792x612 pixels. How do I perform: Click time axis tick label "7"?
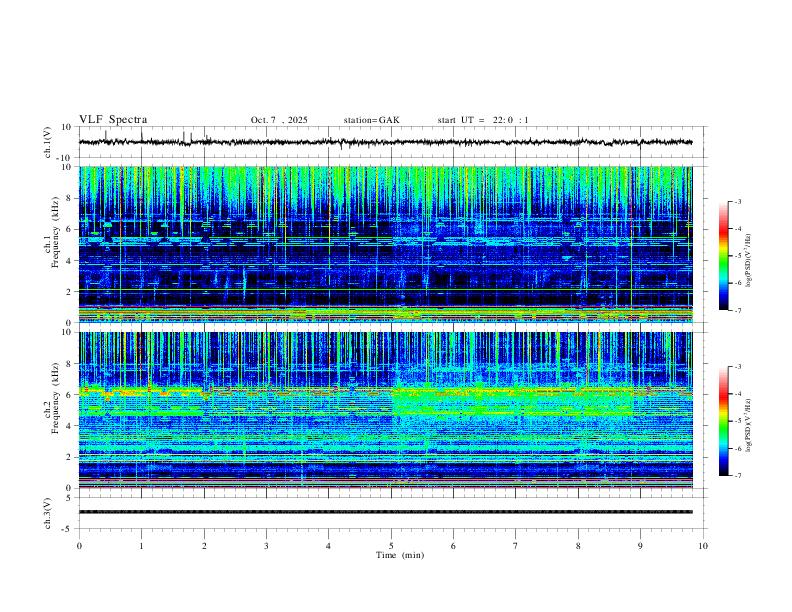pos(516,546)
